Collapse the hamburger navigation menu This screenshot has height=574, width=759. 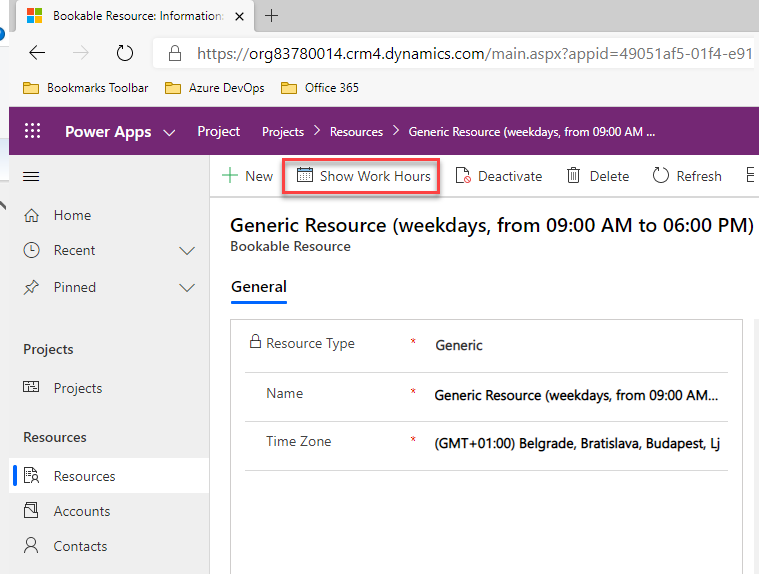point(31,177)
